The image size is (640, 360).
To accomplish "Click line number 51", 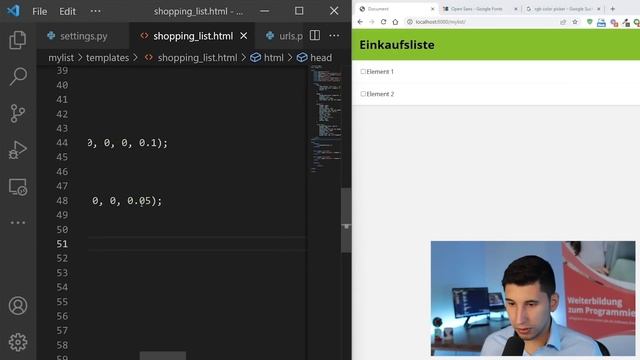I will (62, 244).
